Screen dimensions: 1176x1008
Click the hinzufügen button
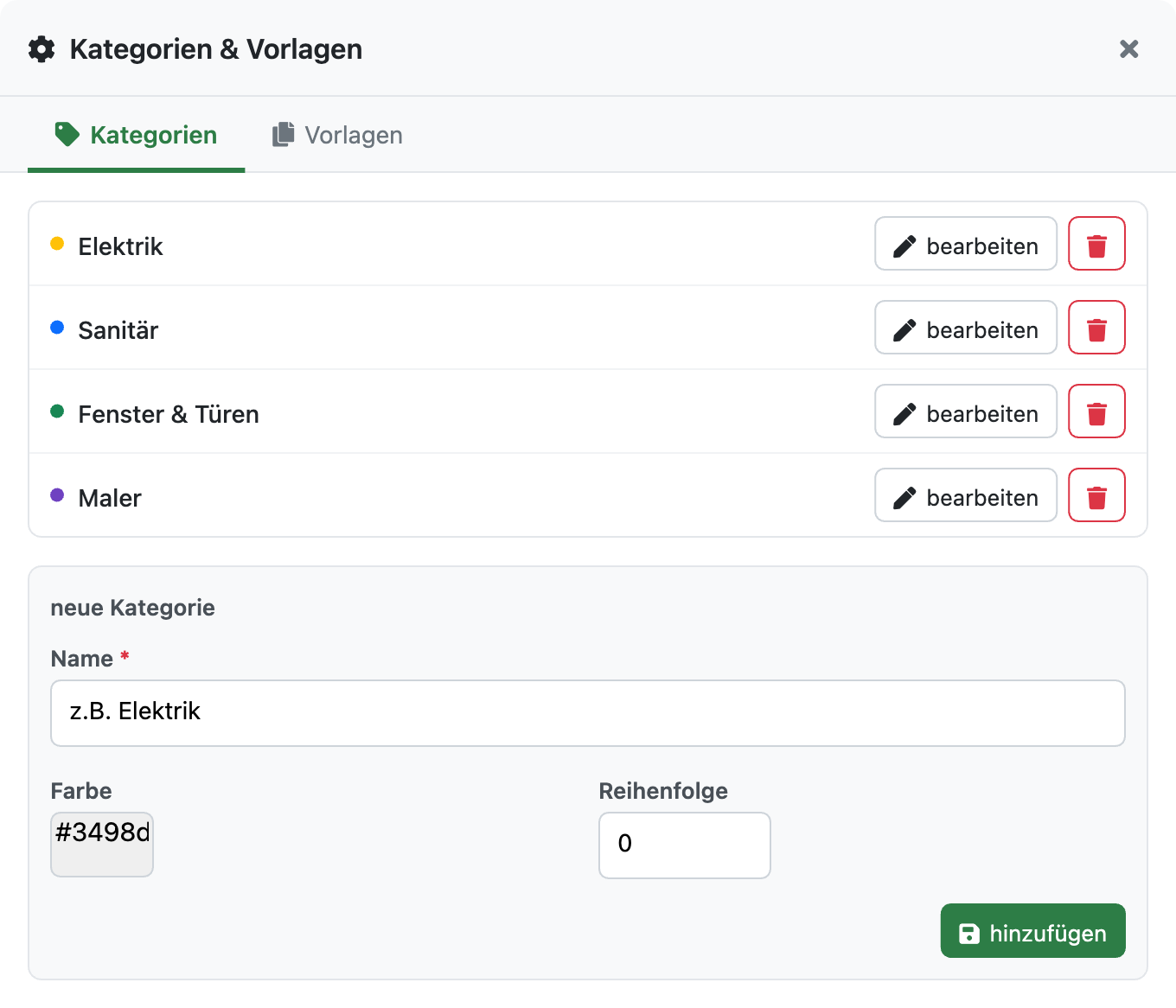click(1033, 931)
